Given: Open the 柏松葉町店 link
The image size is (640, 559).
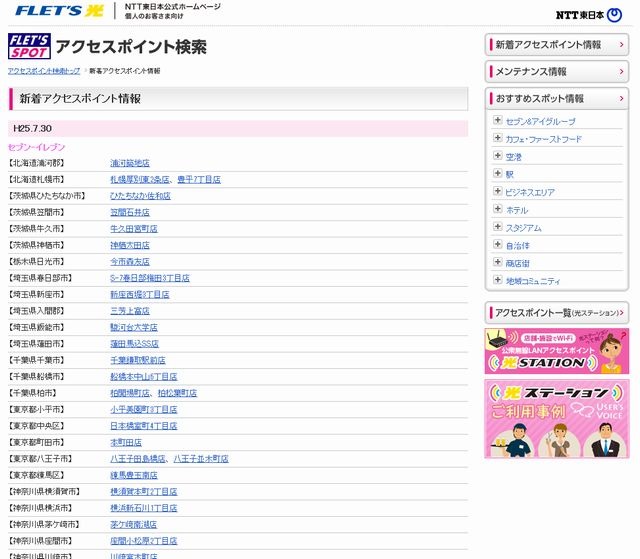Looking at the screenshot, I should click(177, 393).
